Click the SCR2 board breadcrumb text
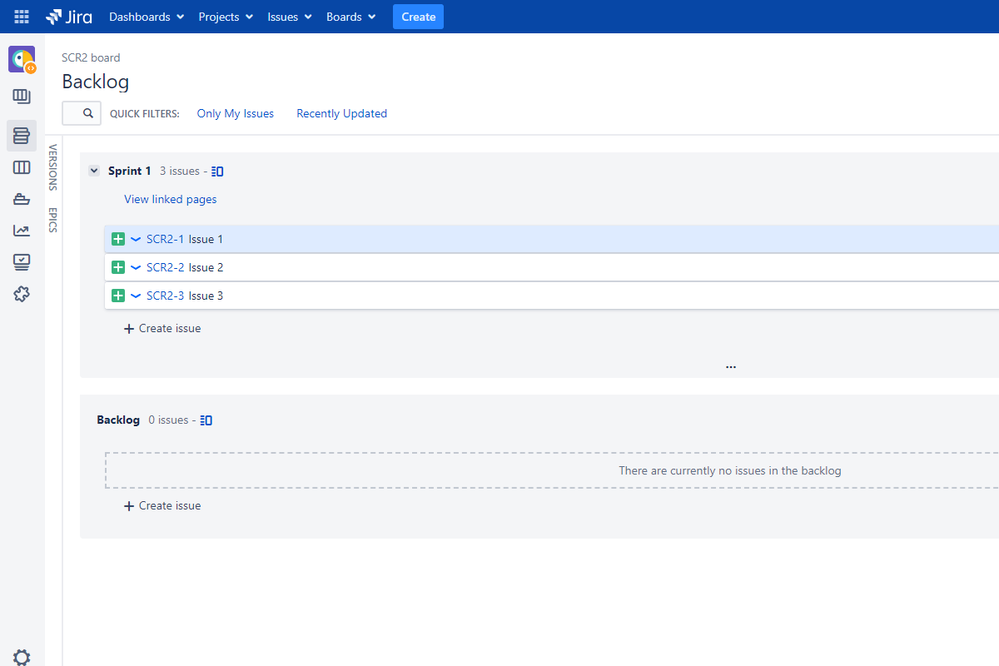 pyautogui.click(x=90, y=57)
